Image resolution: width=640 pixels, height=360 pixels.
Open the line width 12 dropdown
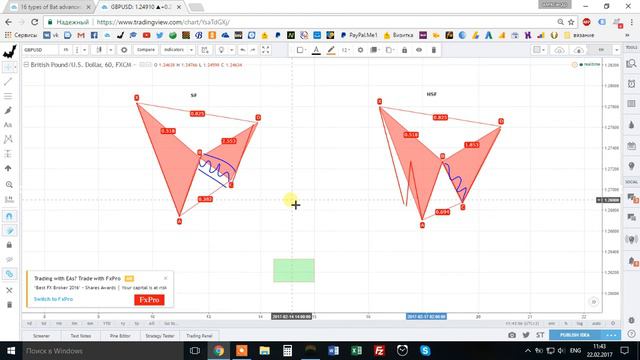coord(346,50)
